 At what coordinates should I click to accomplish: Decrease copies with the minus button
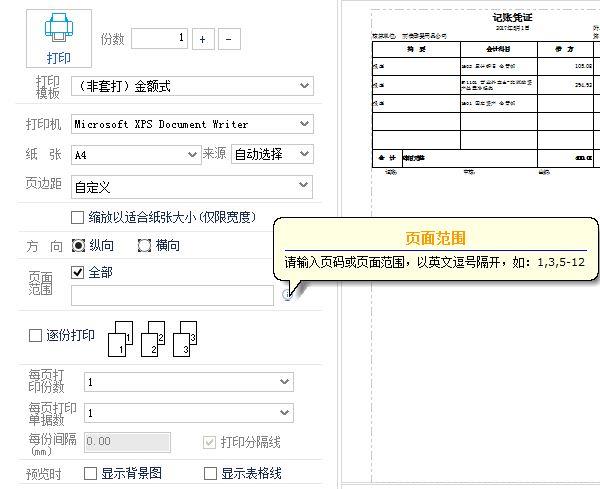coord(229,39)
